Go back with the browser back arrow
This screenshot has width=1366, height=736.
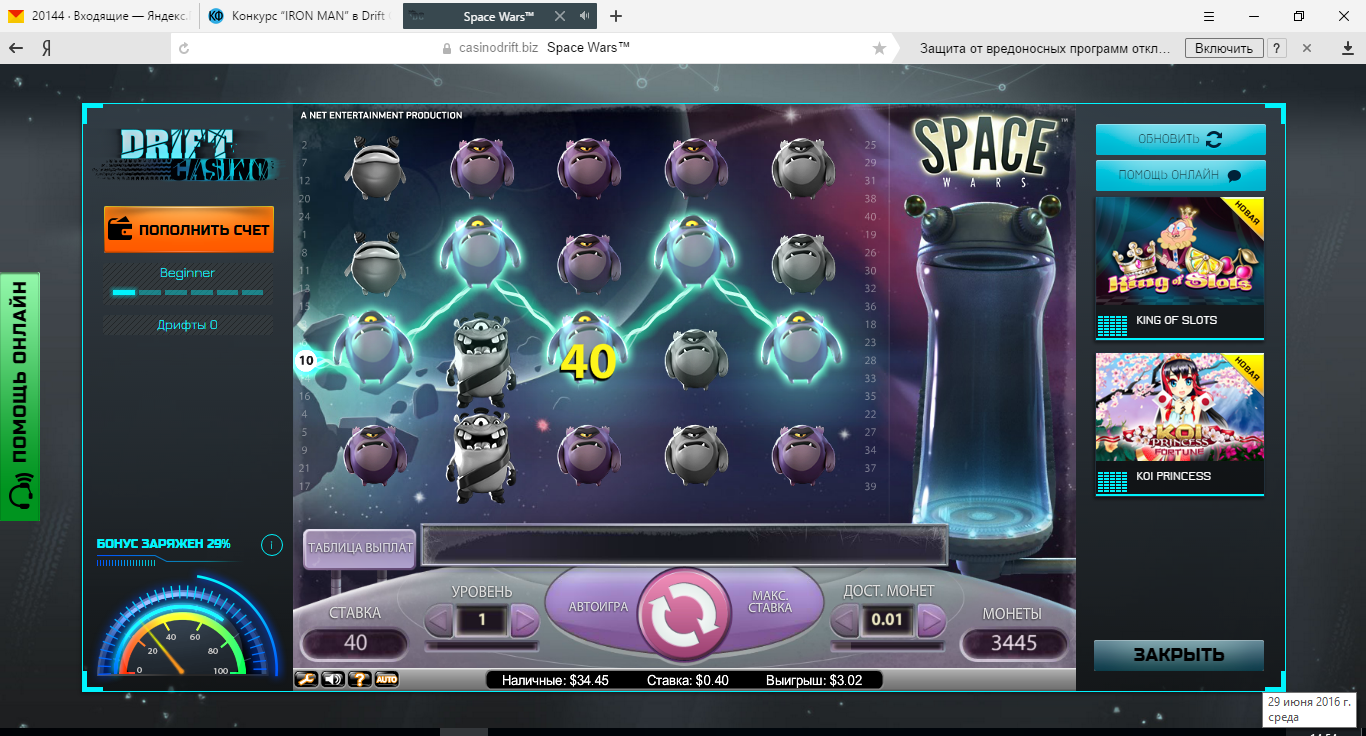[x=16, y=48]
